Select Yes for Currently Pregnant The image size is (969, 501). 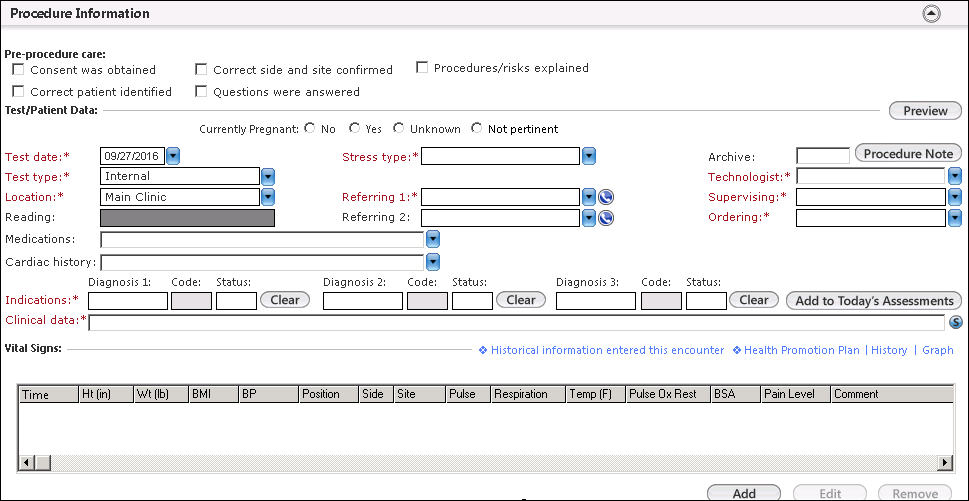pyautogui.click(x=354, y=128)
